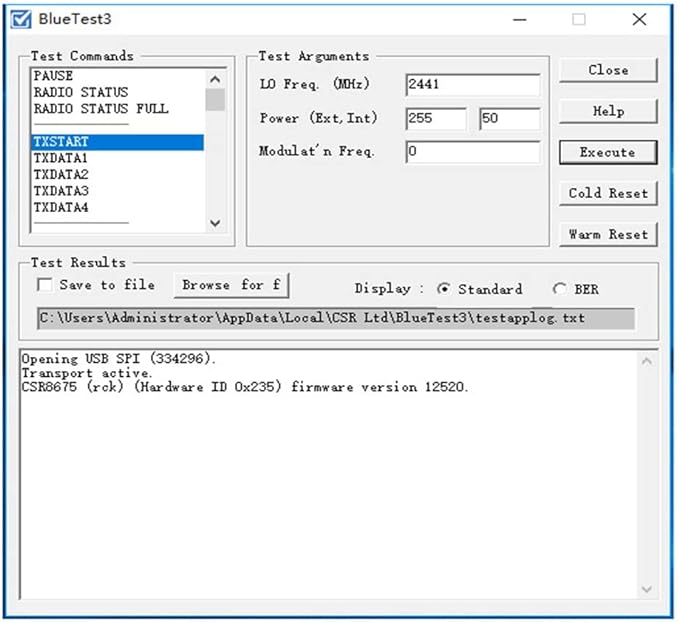Open the Browse for file button
This screenshot has height=622, width=679.
coord(231,285)
